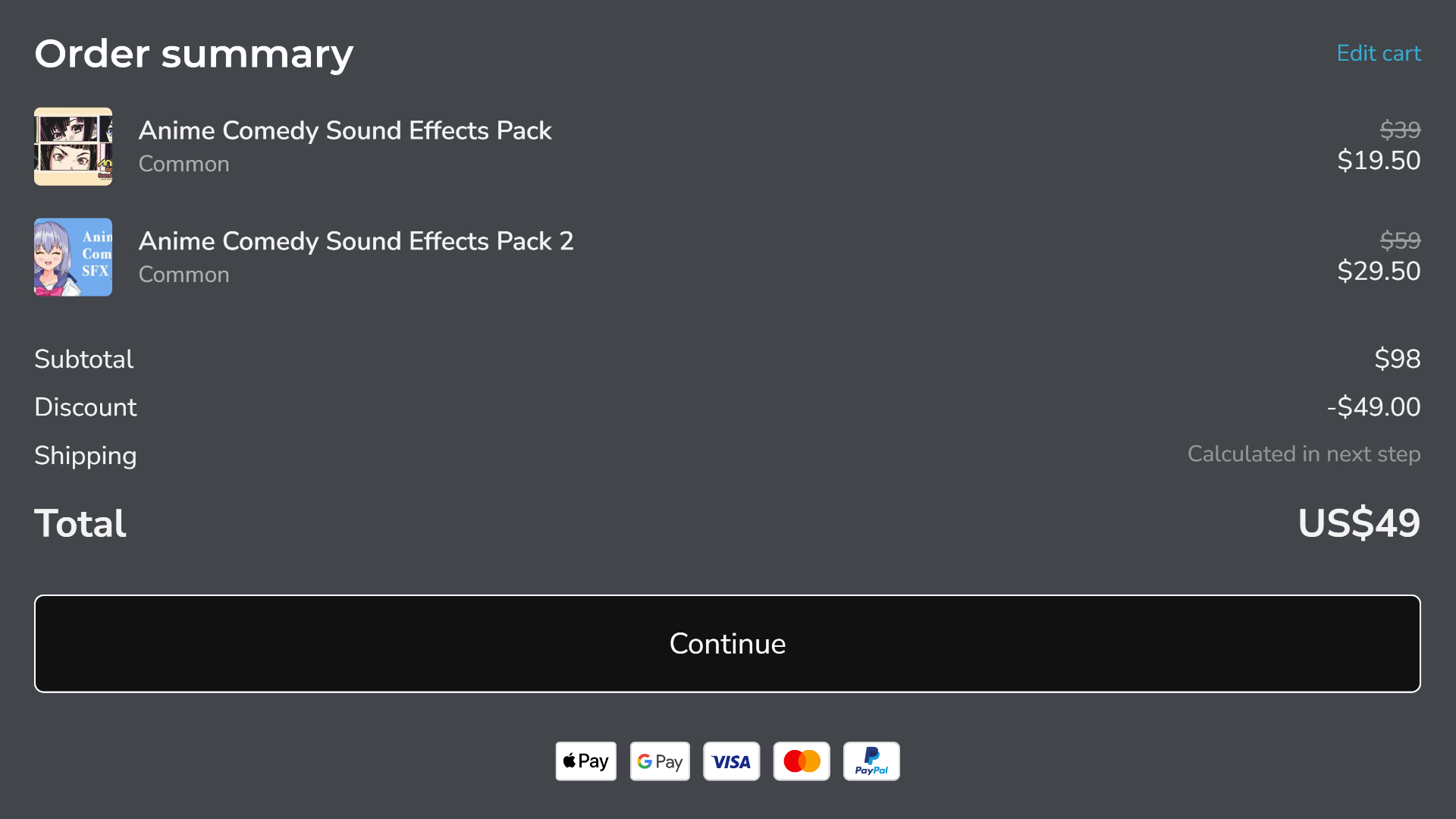Click the -$49.00 discount amount
1456x819 pixels.
(x=1373, y=407)
